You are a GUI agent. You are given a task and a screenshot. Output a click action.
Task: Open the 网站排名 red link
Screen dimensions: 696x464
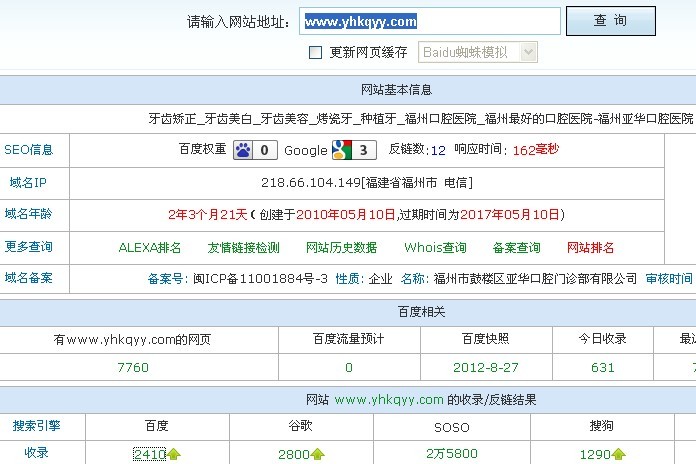tap(590, 248)
